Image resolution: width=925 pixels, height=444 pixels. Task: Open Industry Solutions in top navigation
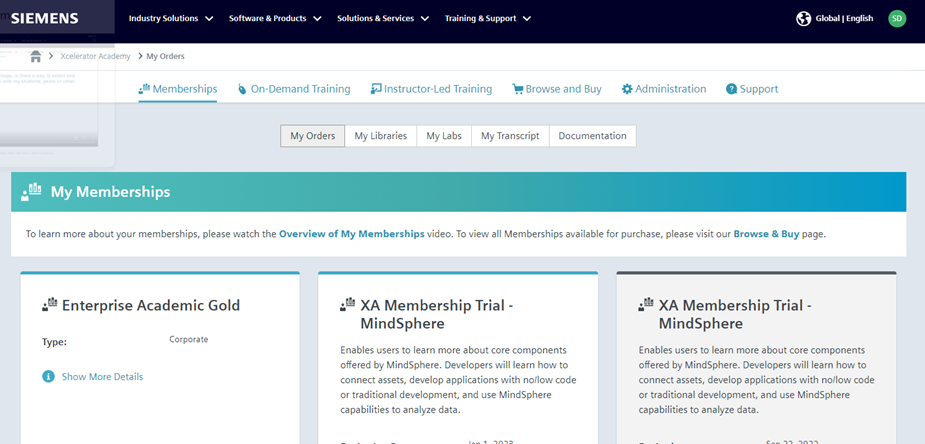point(163,18)
